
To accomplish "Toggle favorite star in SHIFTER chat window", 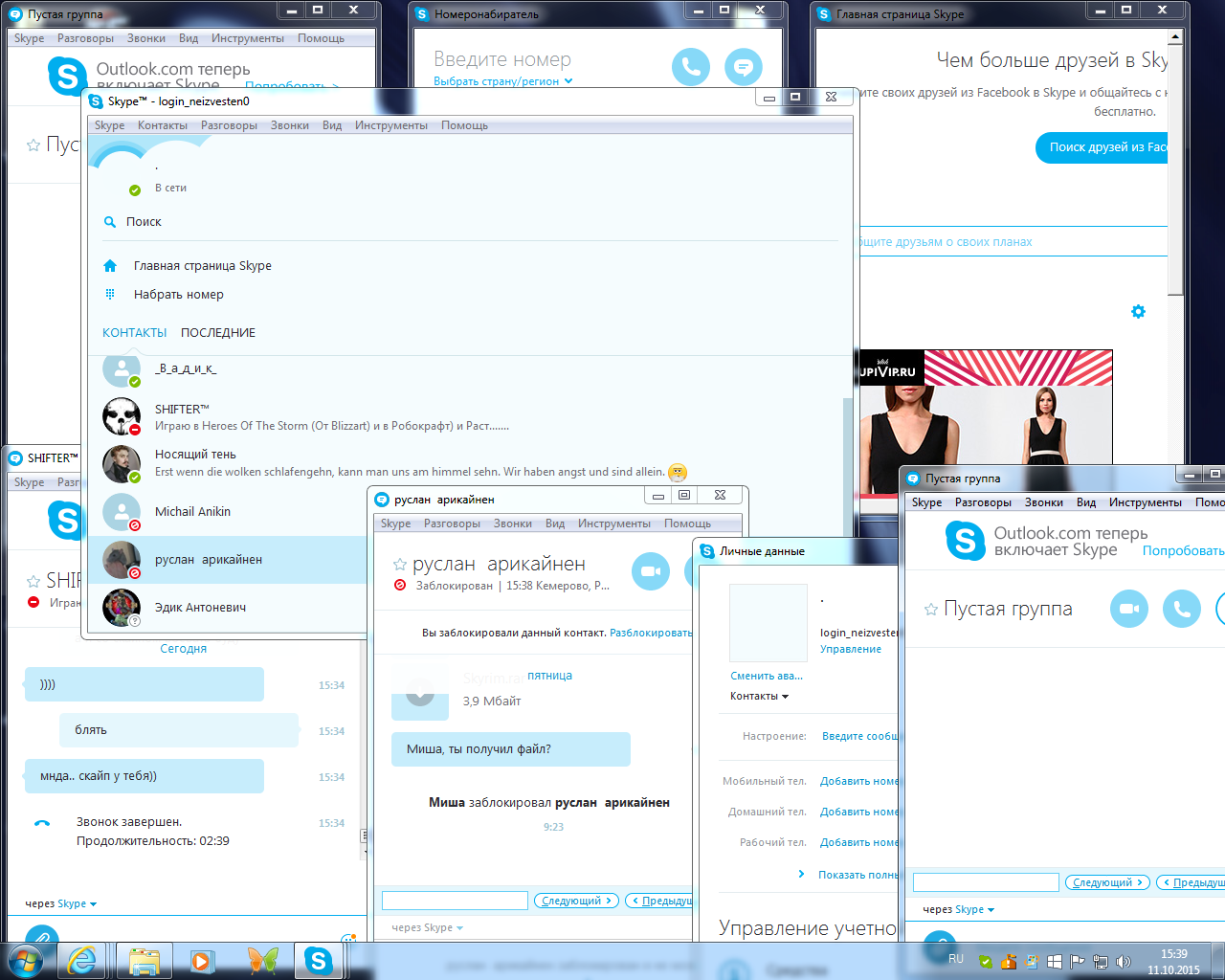I will coord(33,581).
